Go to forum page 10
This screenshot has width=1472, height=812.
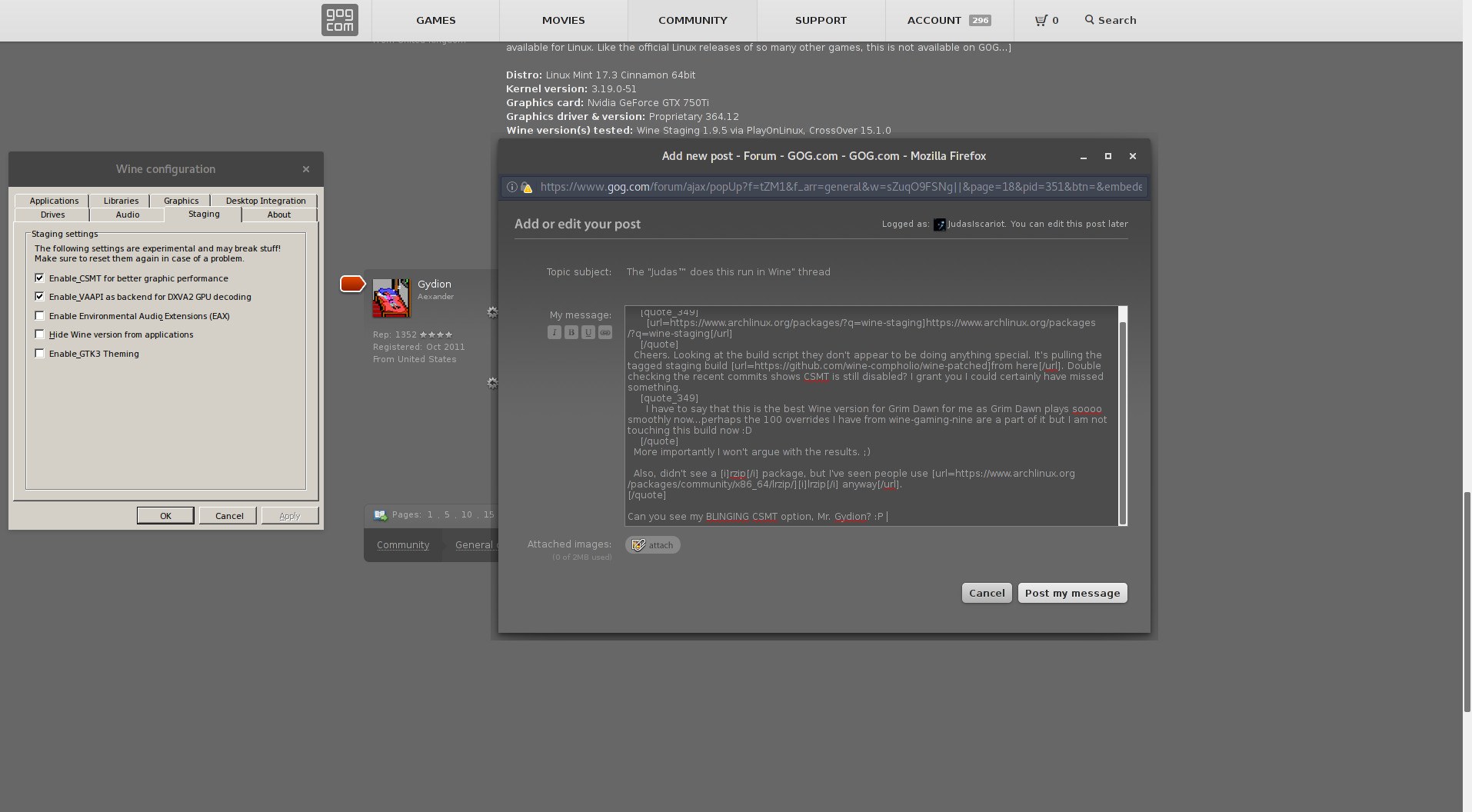[x=467, y=514]
